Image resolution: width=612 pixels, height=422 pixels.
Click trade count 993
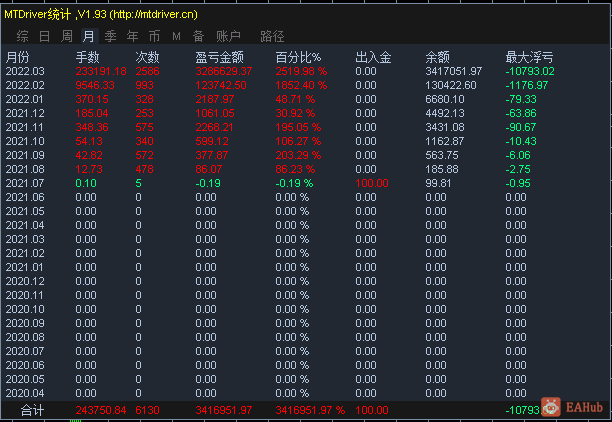(144, 85)
